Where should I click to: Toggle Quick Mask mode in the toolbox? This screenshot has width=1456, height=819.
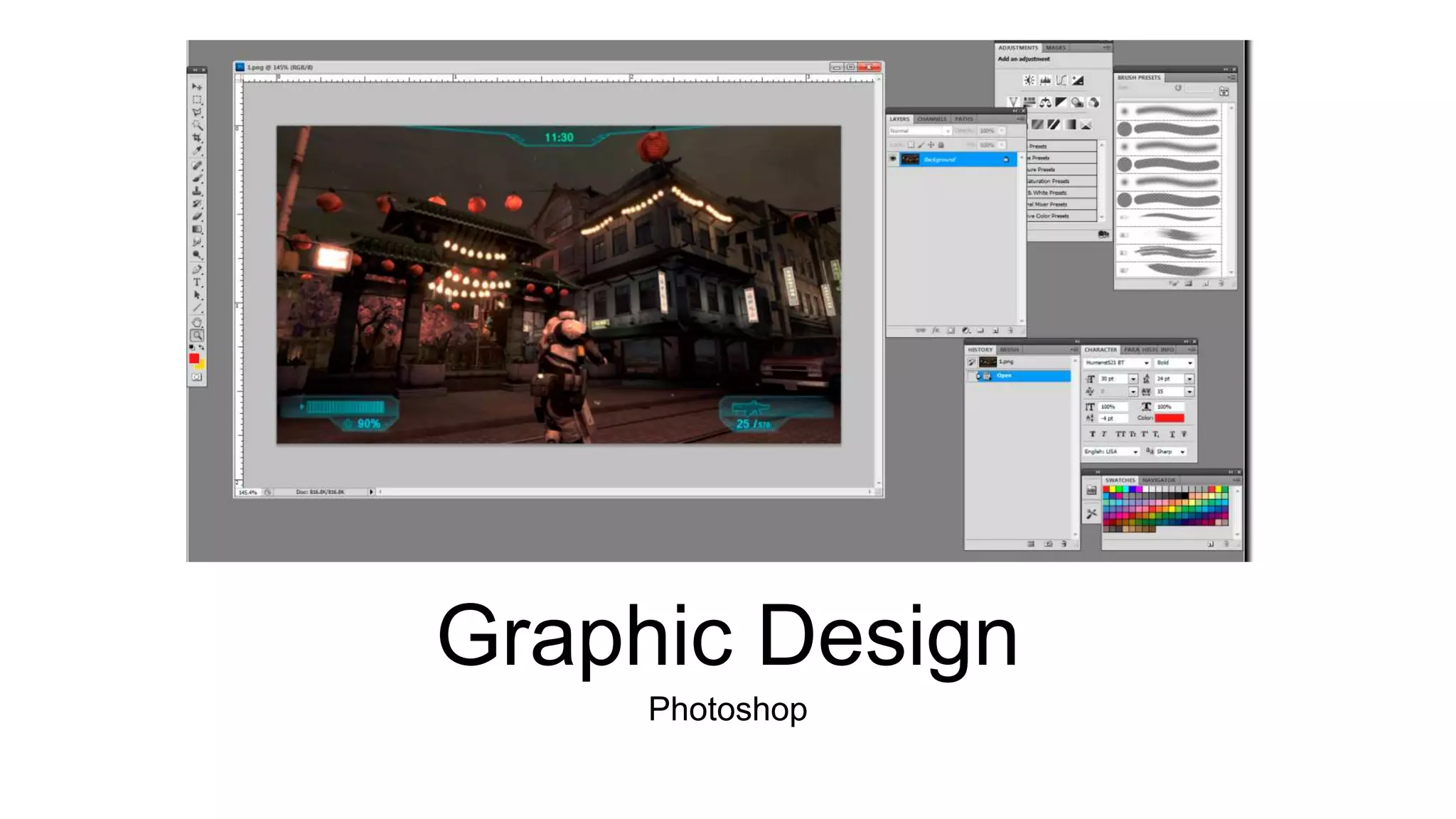point(197,378)
